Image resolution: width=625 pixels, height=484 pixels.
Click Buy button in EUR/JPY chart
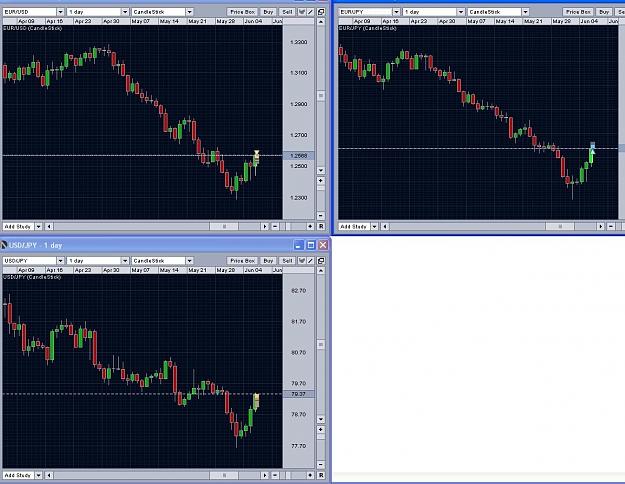click(x=604, y=12)
